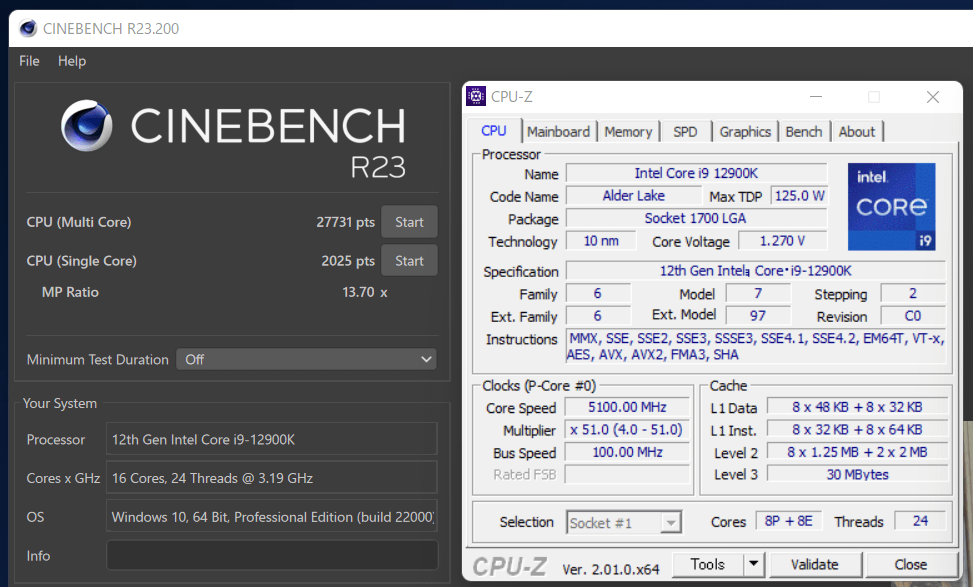Click the Intel Core i9 logo badge
The width and height of the screenshot is (973, 587).
(x=892, y=207)
